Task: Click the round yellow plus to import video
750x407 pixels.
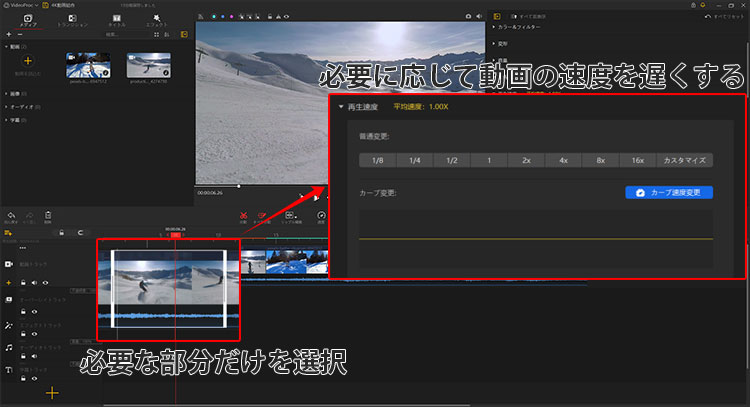Action: [x=28, y=61]
